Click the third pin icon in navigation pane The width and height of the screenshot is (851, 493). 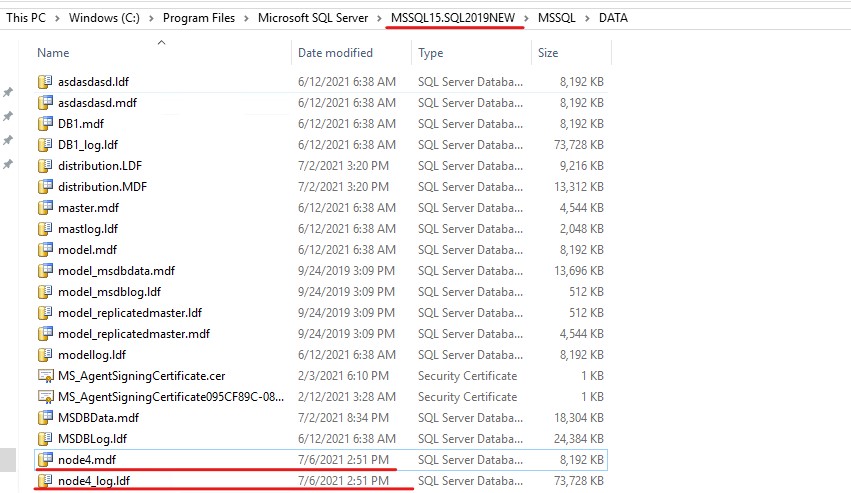(x=8, y=140)
